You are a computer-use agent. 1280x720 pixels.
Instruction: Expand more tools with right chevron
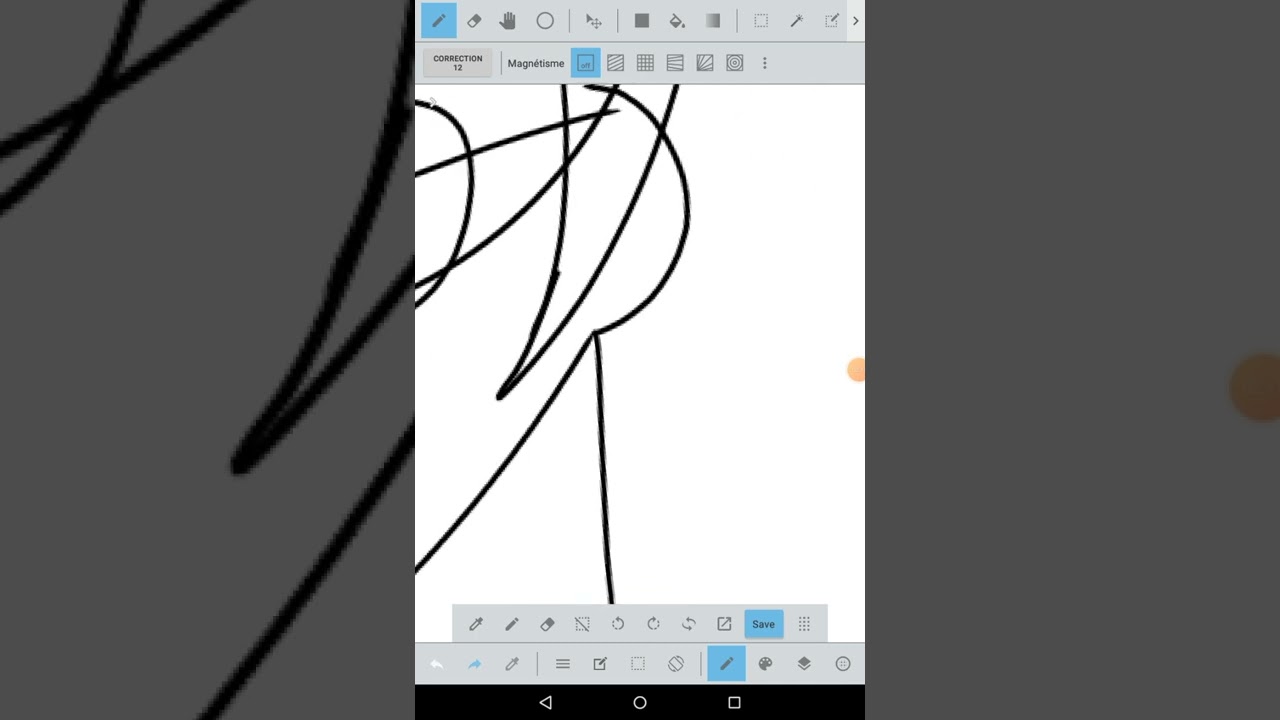855,21
